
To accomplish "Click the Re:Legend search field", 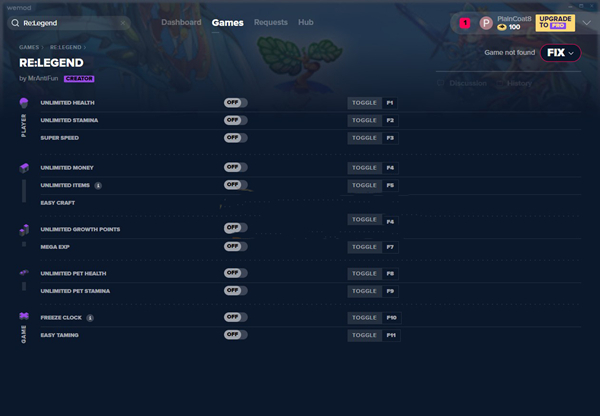I will tap(80, 22).
